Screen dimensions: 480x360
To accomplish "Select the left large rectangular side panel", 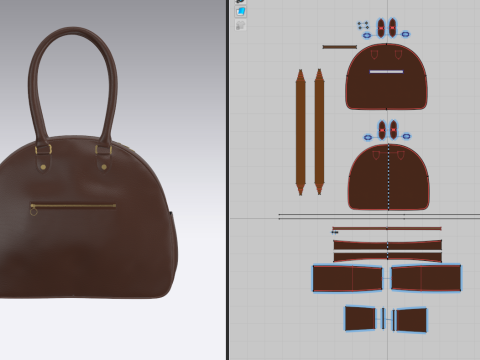I will point(347,278).
